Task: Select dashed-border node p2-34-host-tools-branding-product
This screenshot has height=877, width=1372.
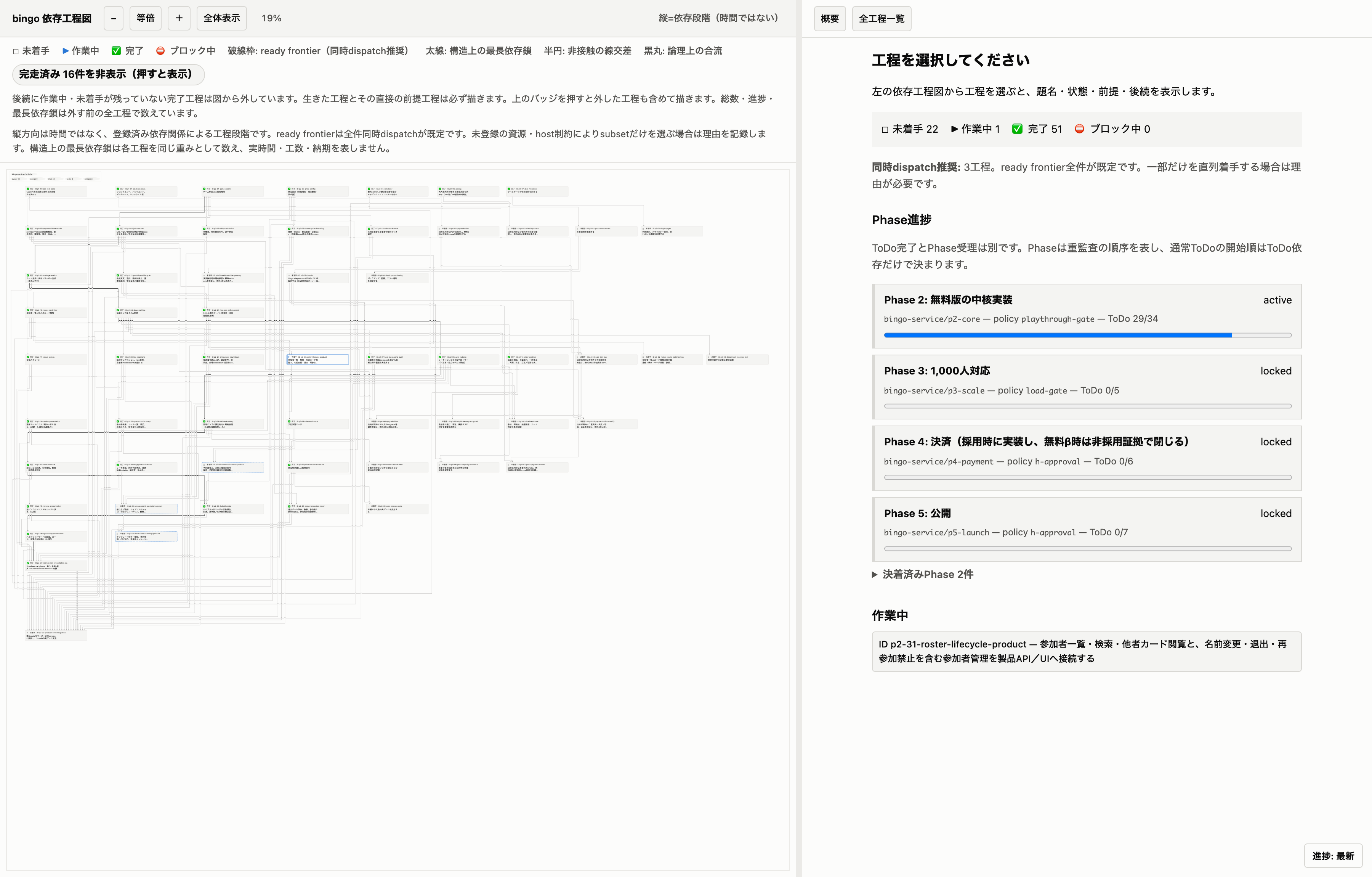Action: click(x=146, y=536)
